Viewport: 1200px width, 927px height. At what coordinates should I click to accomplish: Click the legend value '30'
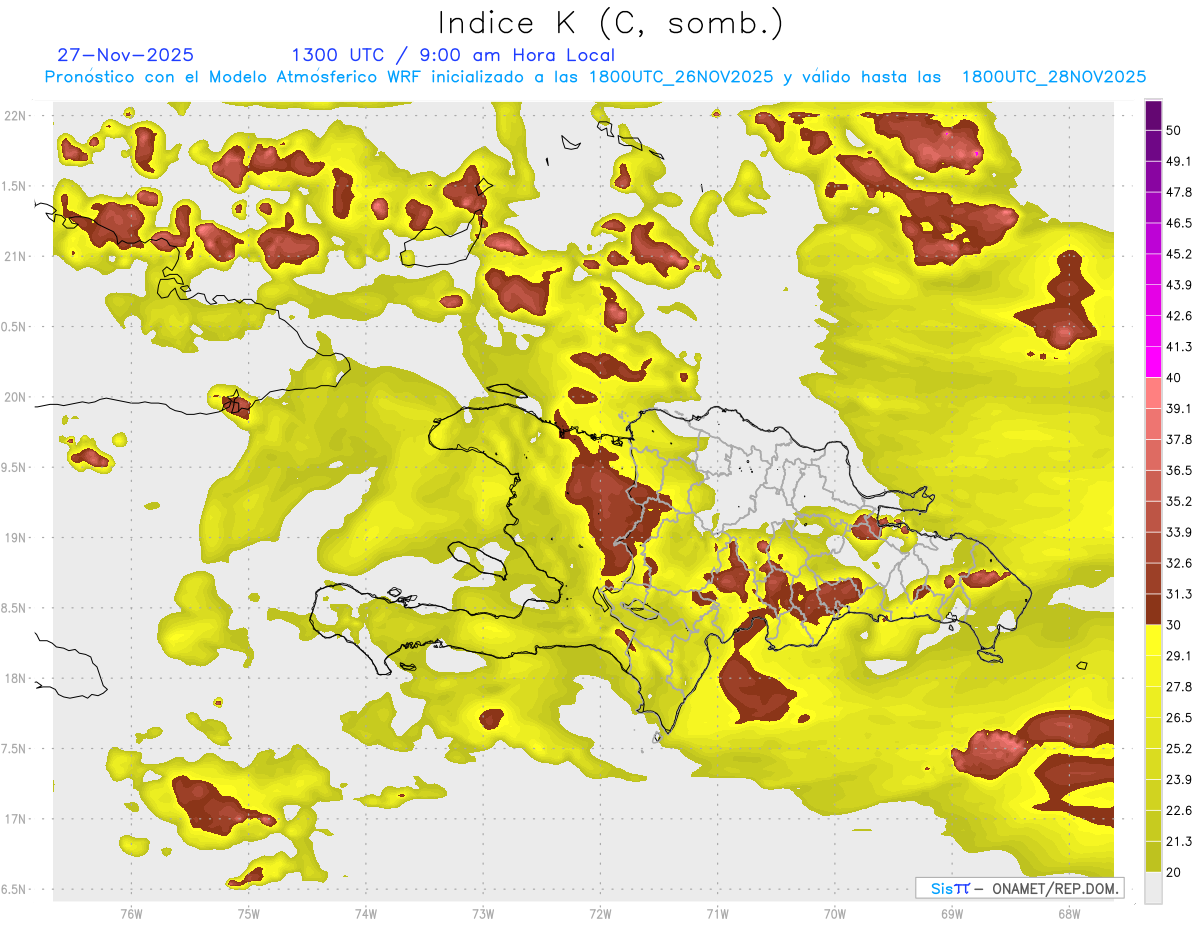1174,625
